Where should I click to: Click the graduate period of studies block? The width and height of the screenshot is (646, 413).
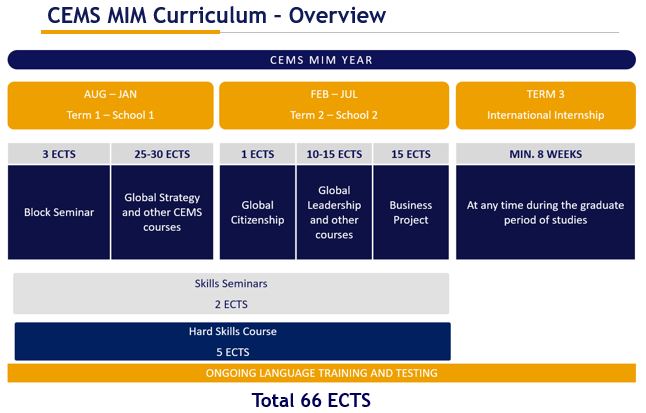[x=545, y=212]
